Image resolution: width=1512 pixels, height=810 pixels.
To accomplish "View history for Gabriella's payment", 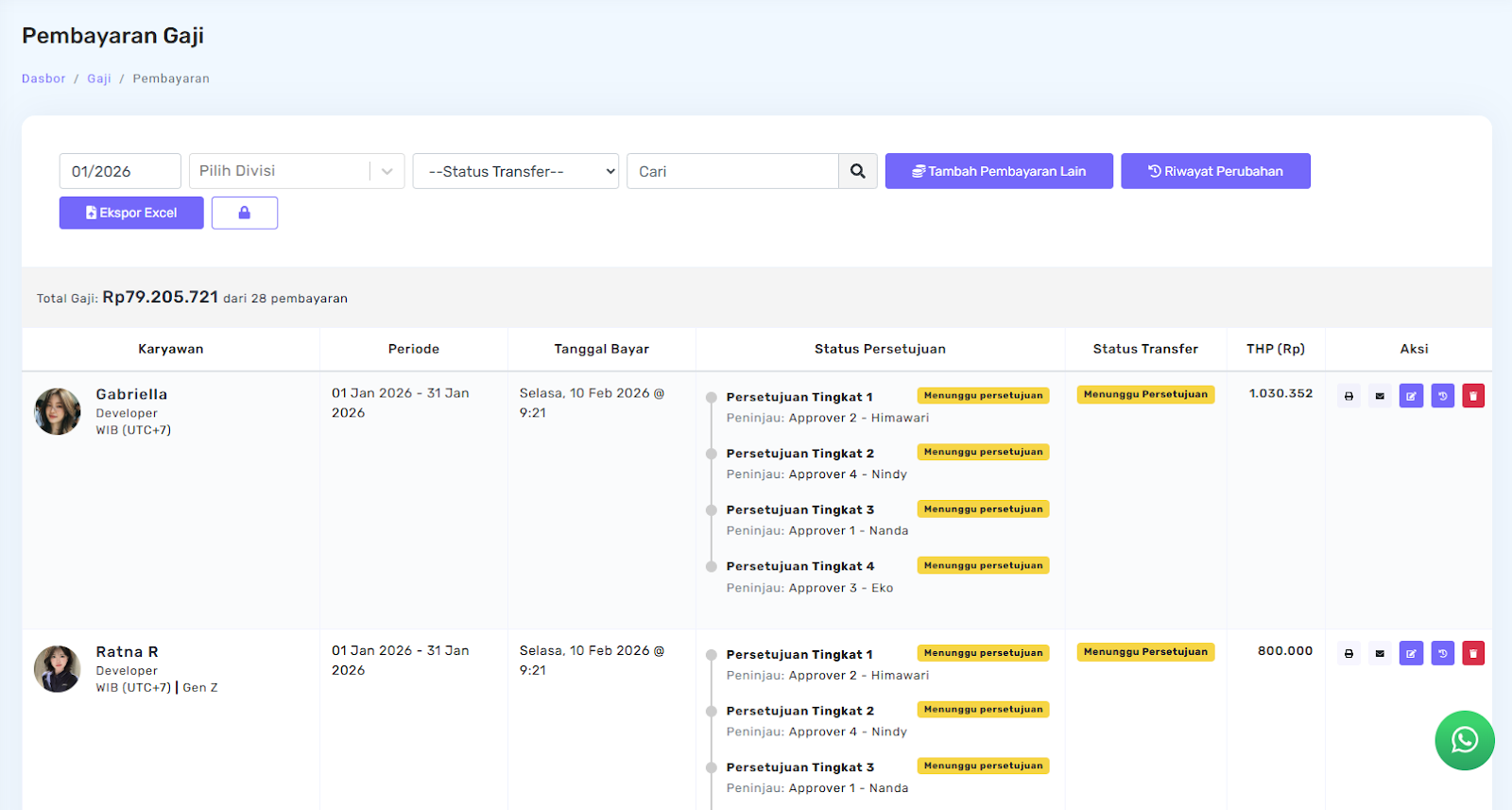I will point(1442,396).
